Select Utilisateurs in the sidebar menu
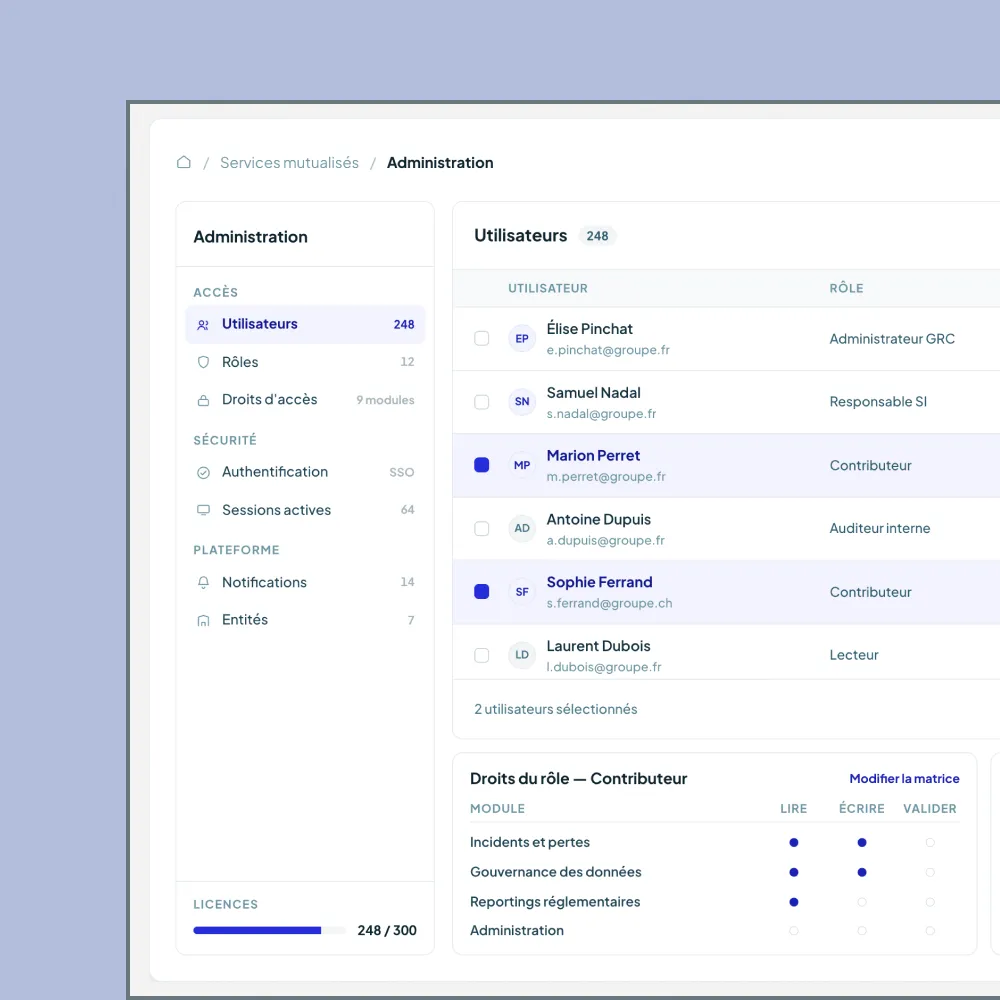 (305, 325)
